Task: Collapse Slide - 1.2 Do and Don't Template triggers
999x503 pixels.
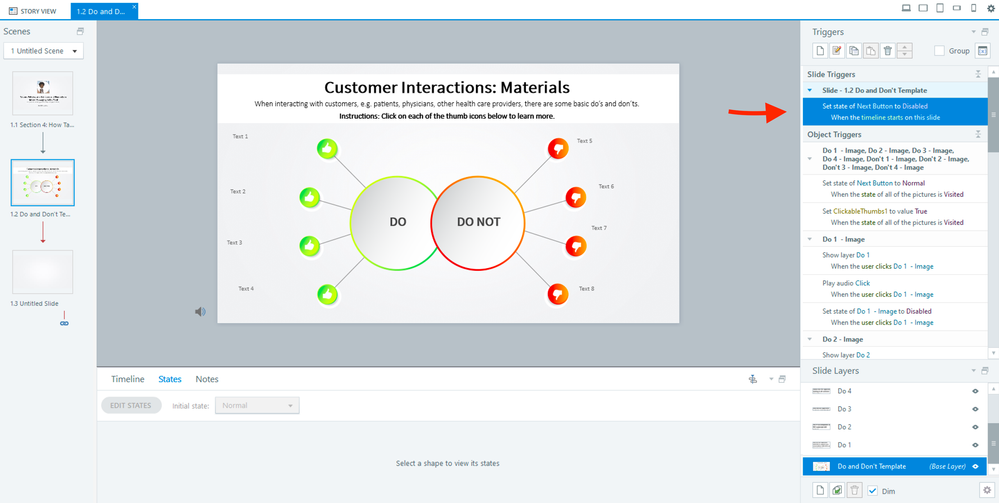Action: tap(810, 91)
